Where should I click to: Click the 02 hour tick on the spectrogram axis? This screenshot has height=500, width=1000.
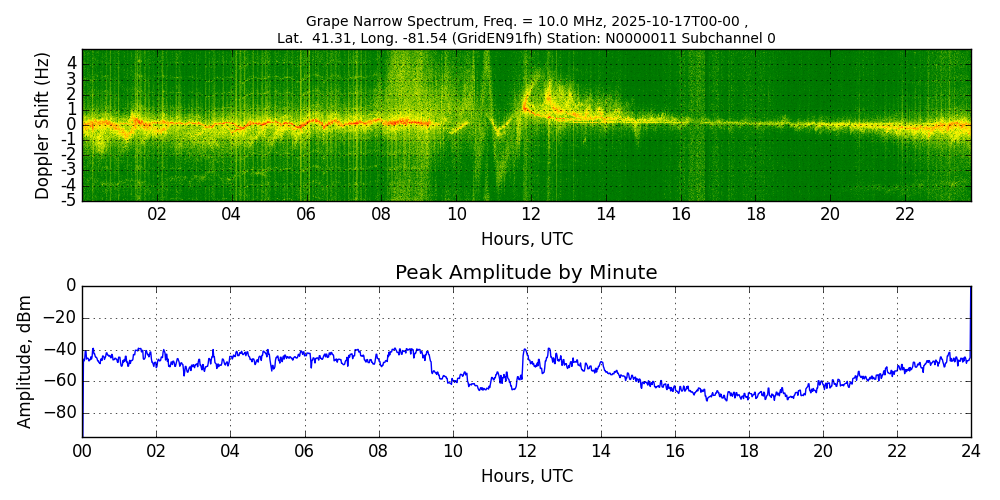[157, 214]
